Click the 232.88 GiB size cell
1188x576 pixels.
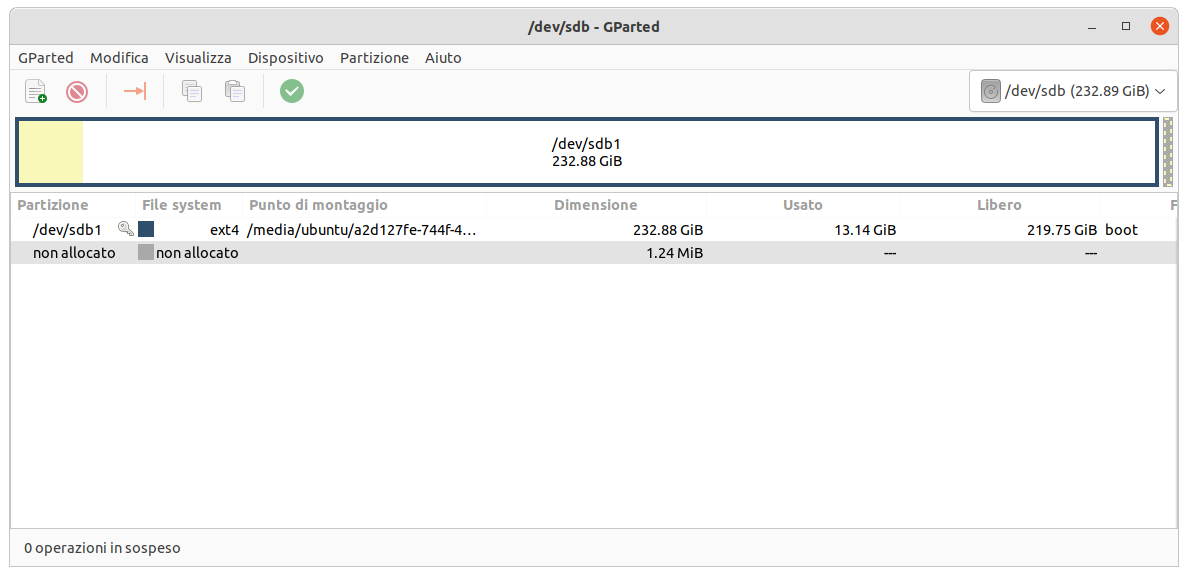[x=668, y=230]
